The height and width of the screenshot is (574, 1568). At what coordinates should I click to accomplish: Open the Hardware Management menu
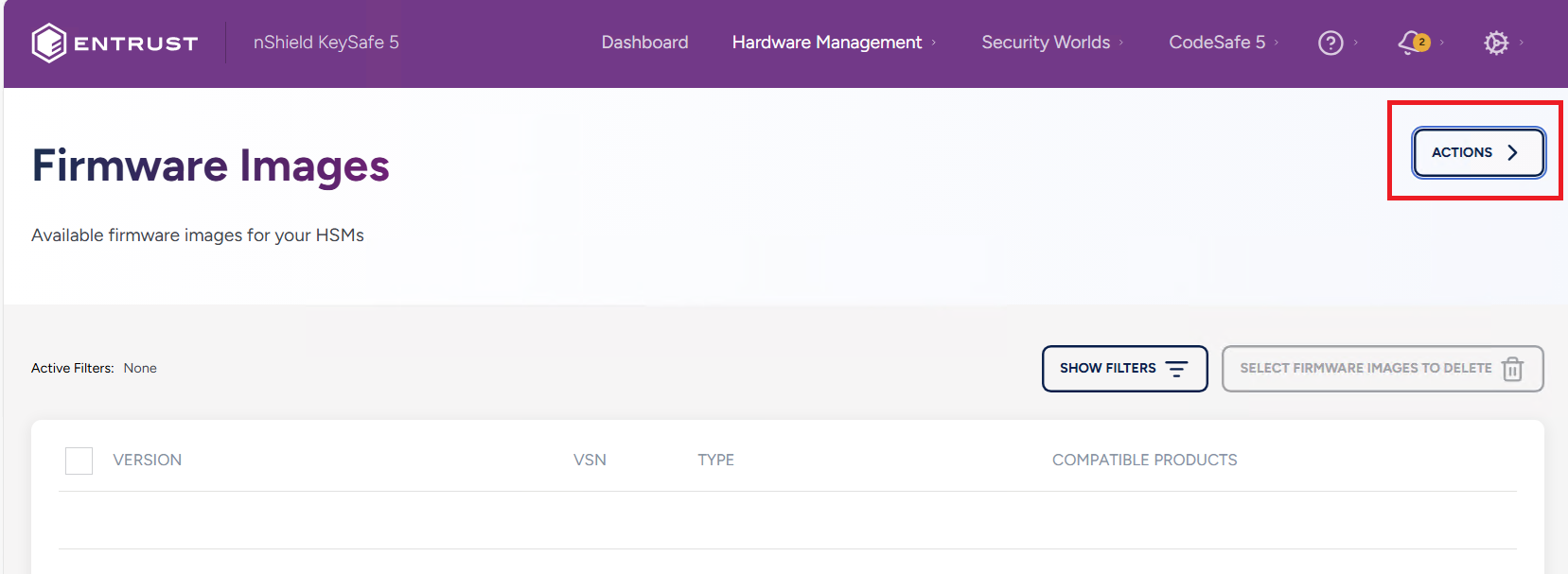point(833,43)
